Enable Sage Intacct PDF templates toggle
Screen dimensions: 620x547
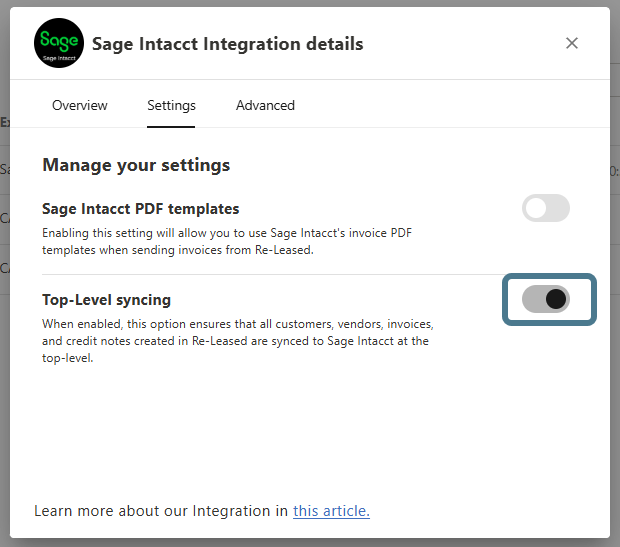pos(546,208)
